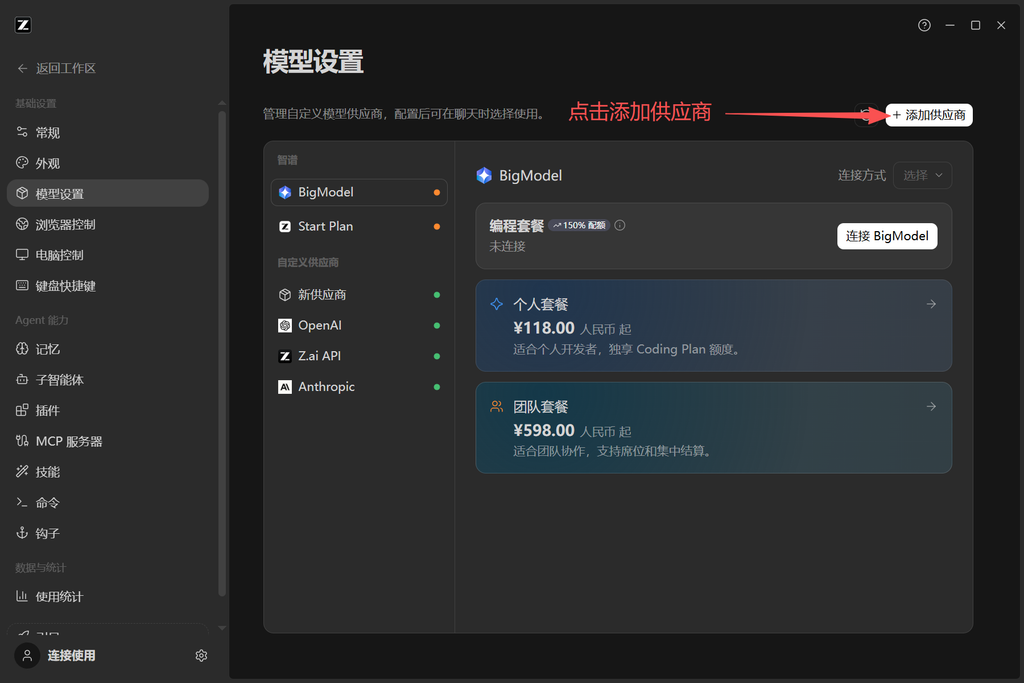Click the 插件 plugin icon

pyautogui.click(x=22, y=410)
